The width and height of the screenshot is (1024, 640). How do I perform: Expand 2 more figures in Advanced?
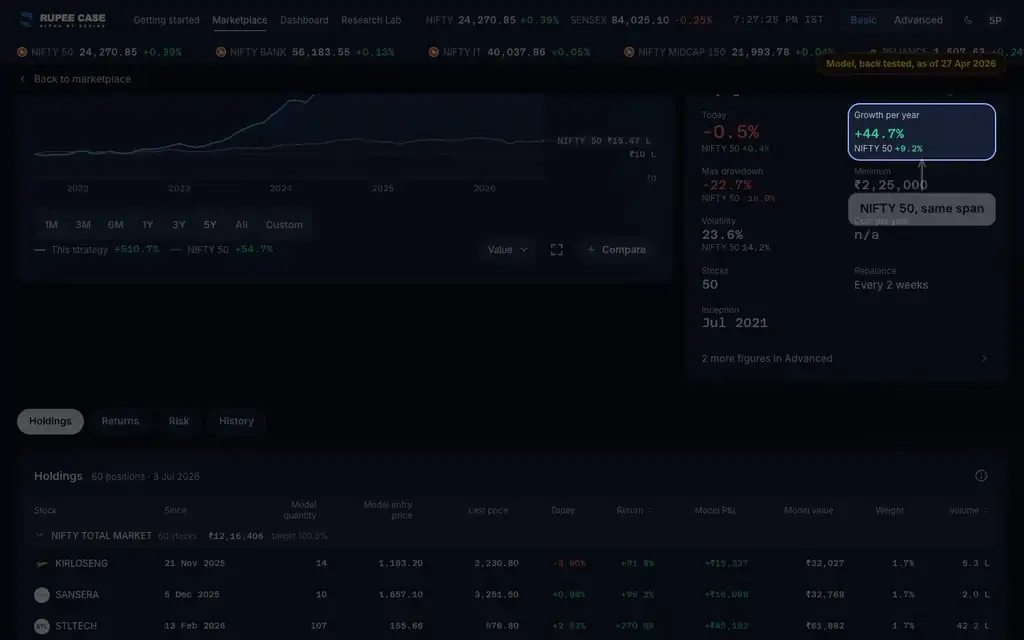(844, 359)
